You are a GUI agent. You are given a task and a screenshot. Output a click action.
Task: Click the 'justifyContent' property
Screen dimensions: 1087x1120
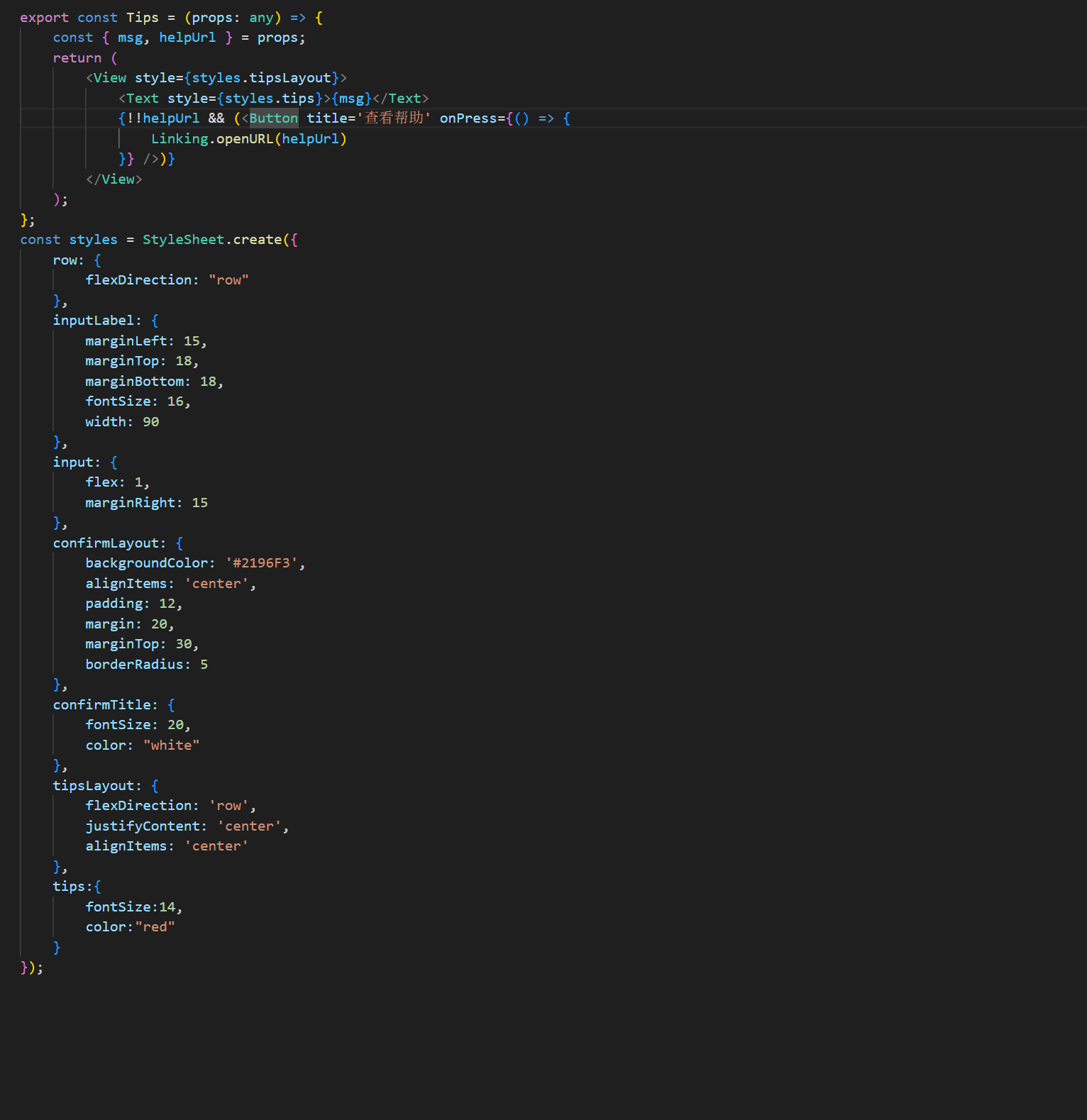(x=143, y=826)
